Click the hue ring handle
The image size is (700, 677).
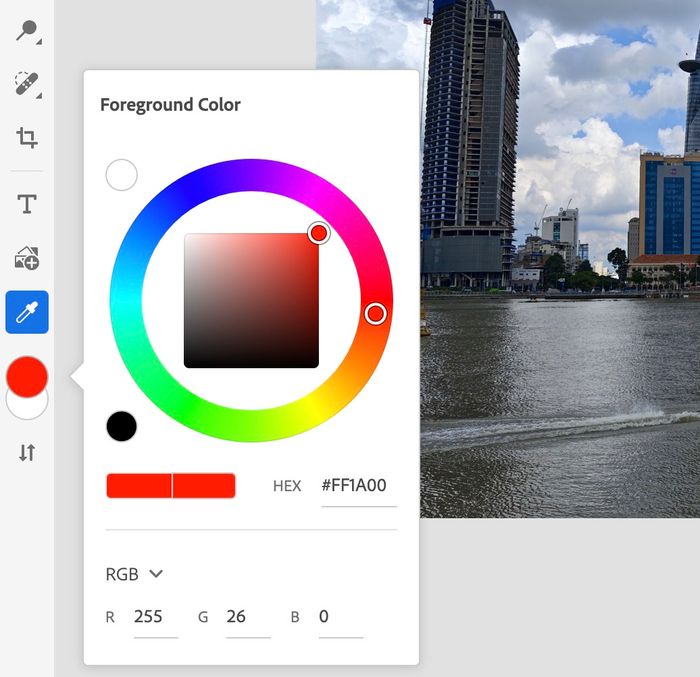pyautogui.click(x=375, y=314)
